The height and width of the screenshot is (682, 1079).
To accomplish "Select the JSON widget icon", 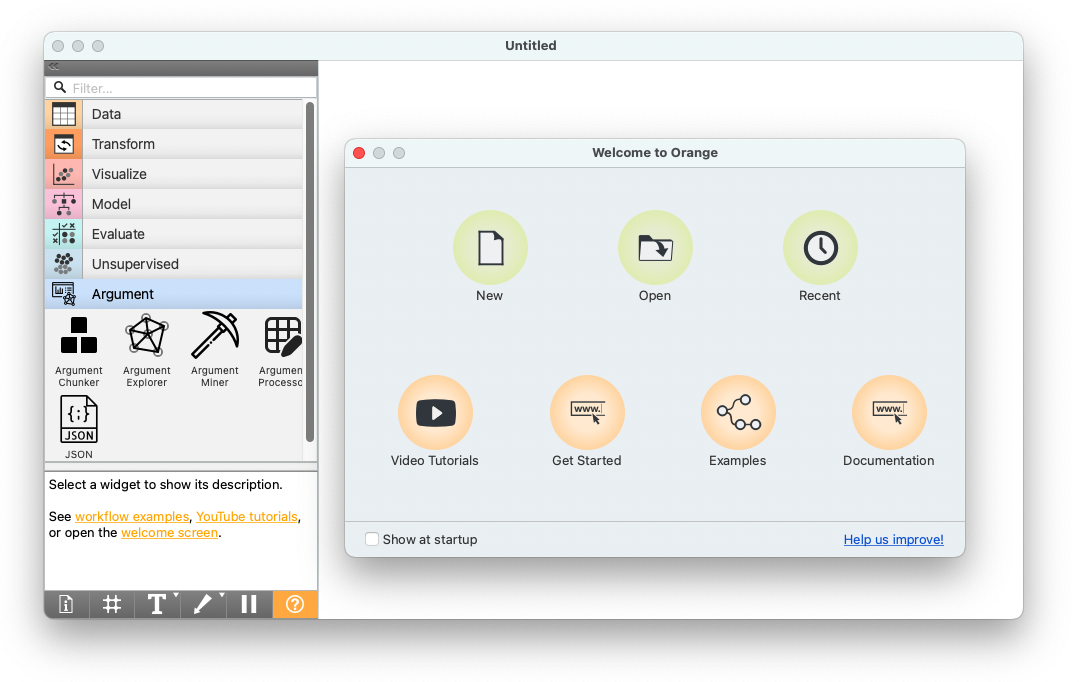I will (78, 419).
